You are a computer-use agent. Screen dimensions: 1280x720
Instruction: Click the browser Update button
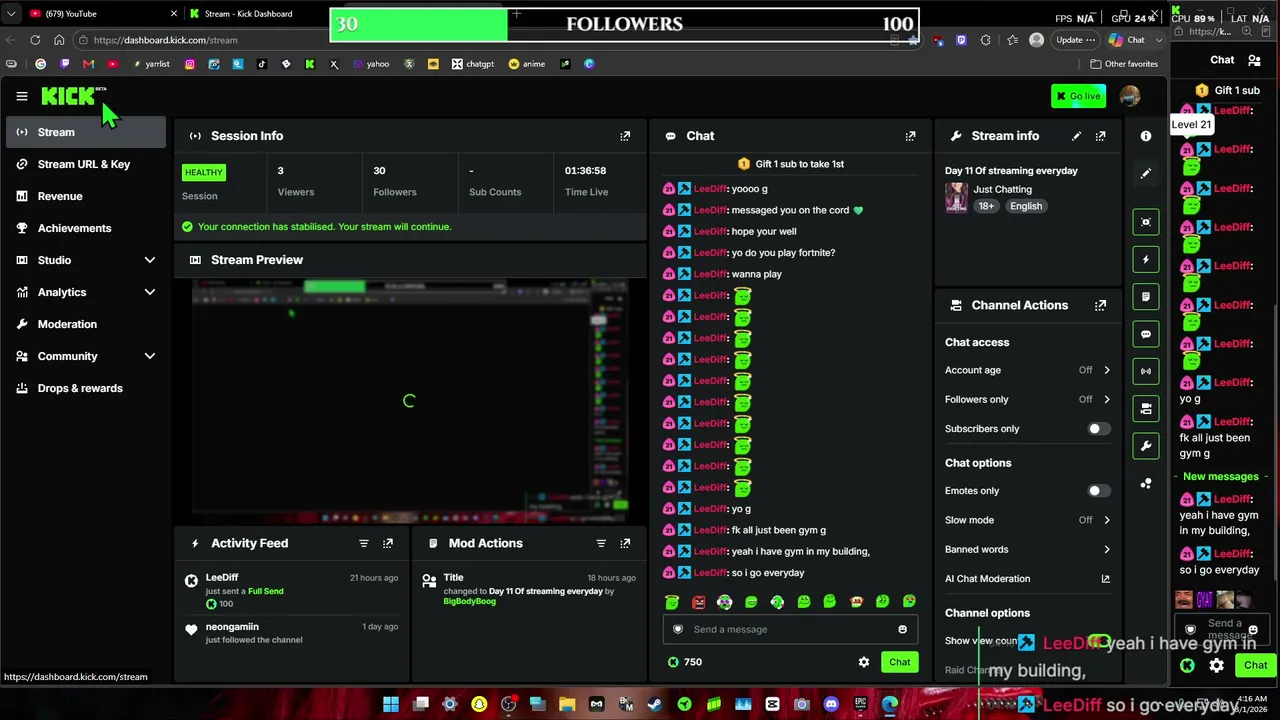tap(1075, 40)
